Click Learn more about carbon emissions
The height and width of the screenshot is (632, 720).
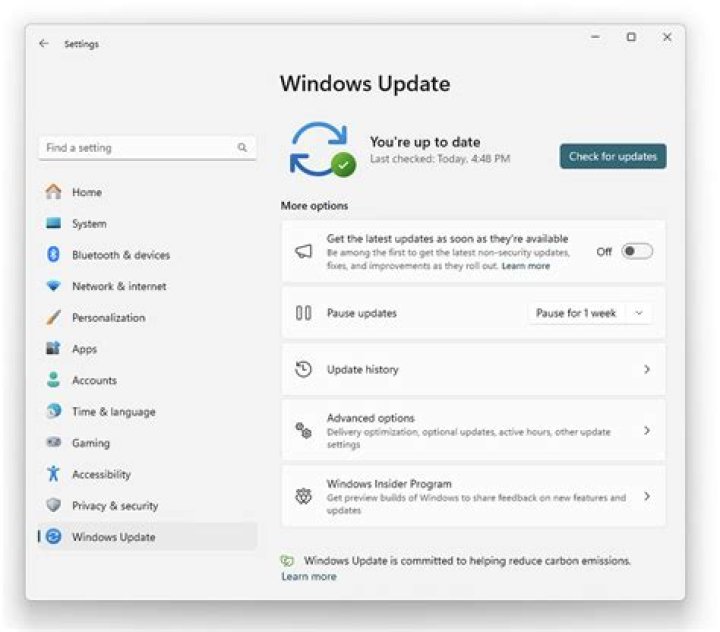pyautogui.click(x=309, y=576)
